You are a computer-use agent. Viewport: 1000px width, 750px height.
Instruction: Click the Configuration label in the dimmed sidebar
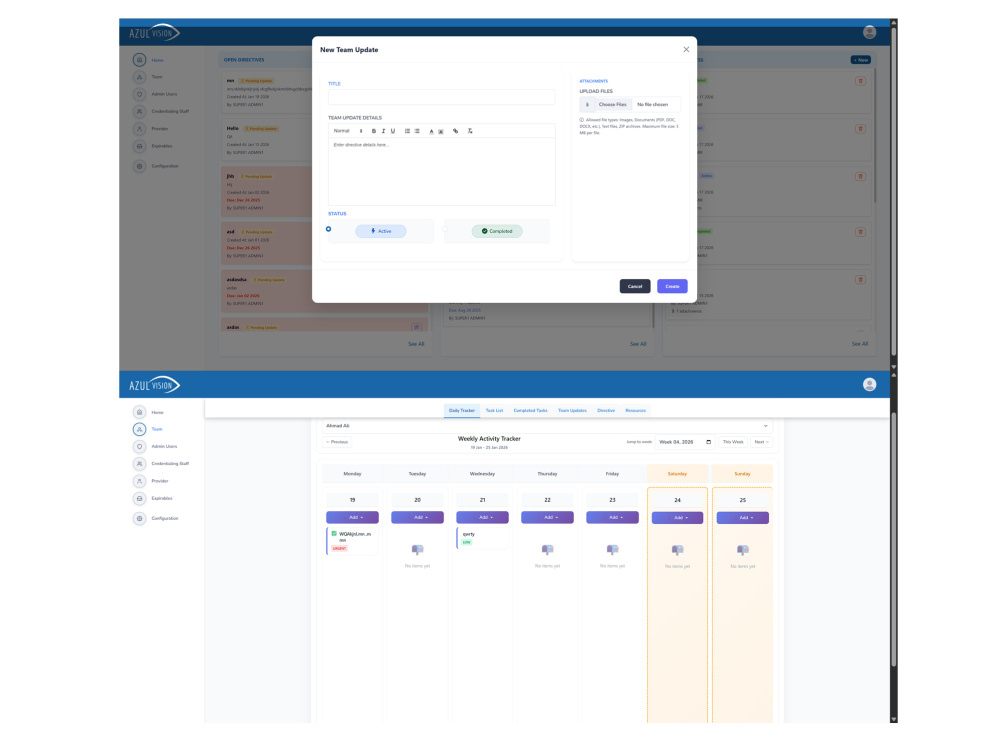(x=165, y=166)
